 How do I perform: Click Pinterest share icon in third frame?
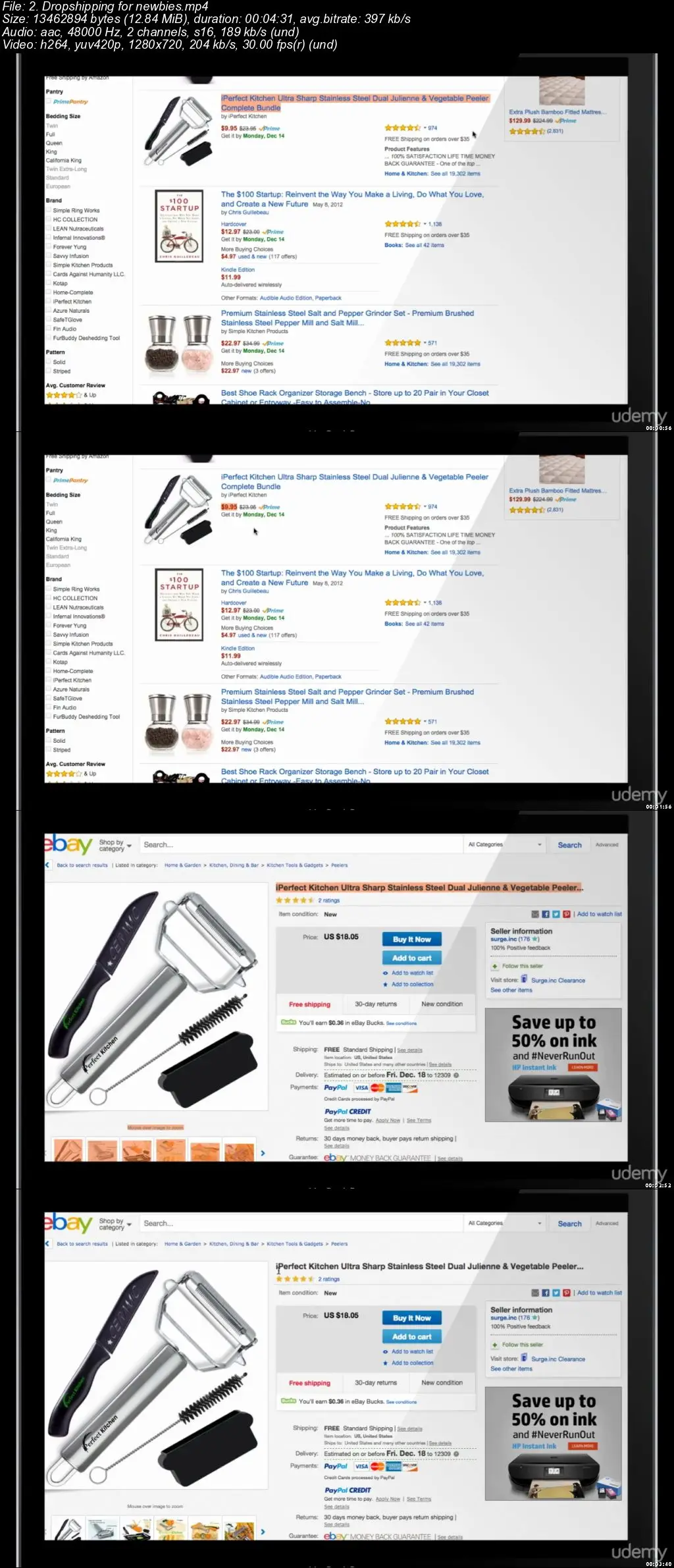point(567,914)
